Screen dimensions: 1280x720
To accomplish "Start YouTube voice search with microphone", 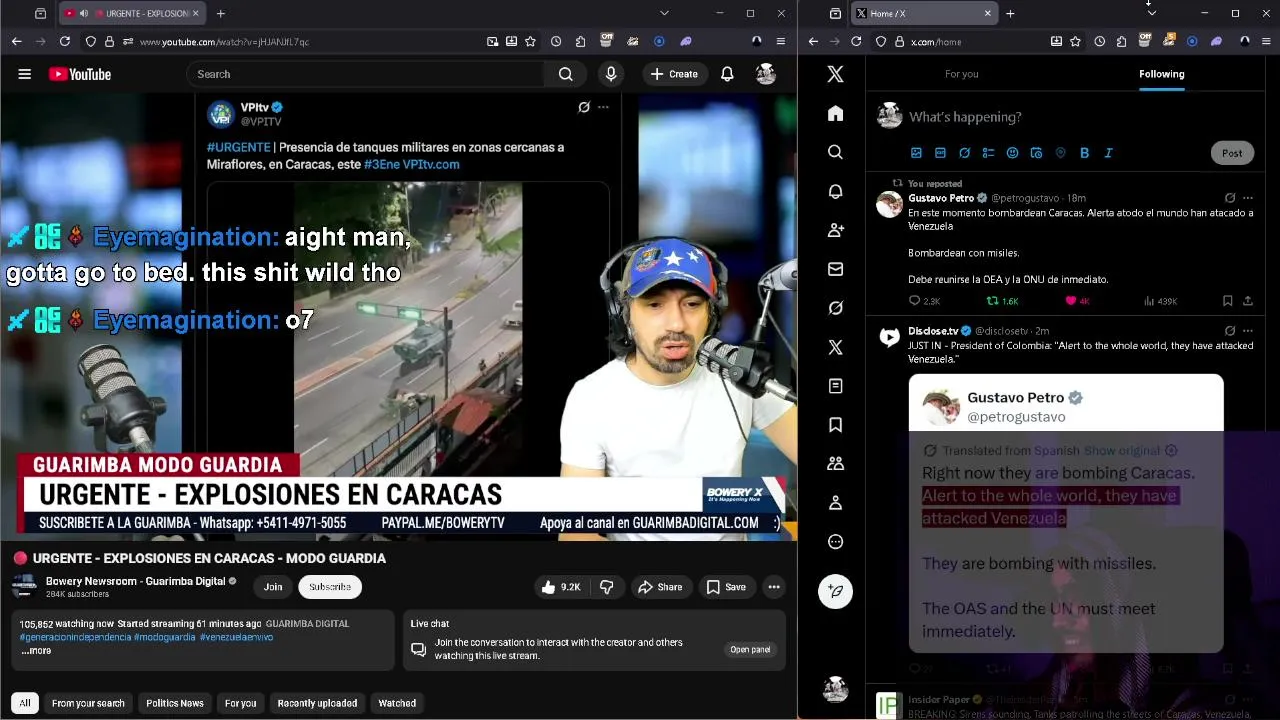I will click(x=611, y=74).
